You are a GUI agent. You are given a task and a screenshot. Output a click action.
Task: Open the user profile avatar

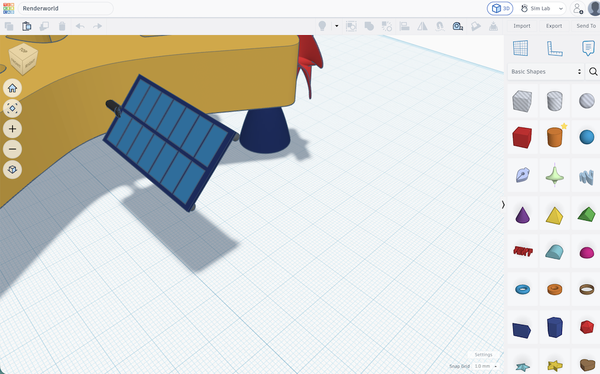tap(594, 8)
